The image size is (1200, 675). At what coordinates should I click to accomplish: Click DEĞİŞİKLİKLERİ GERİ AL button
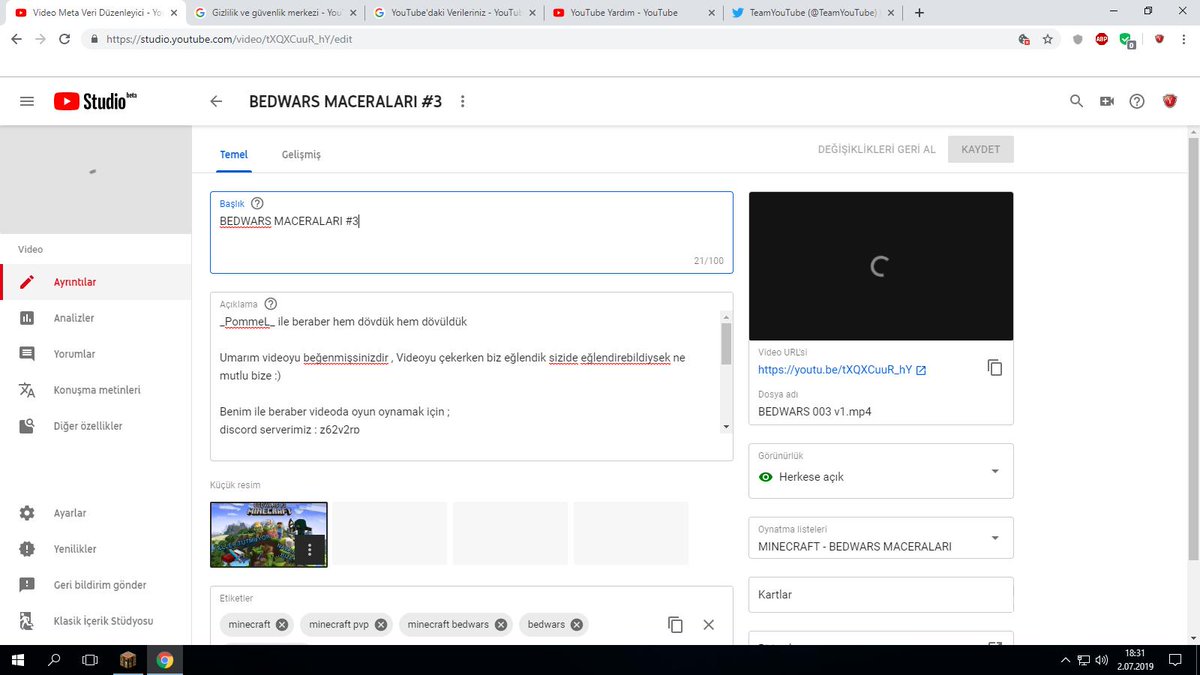coord(877,149)
